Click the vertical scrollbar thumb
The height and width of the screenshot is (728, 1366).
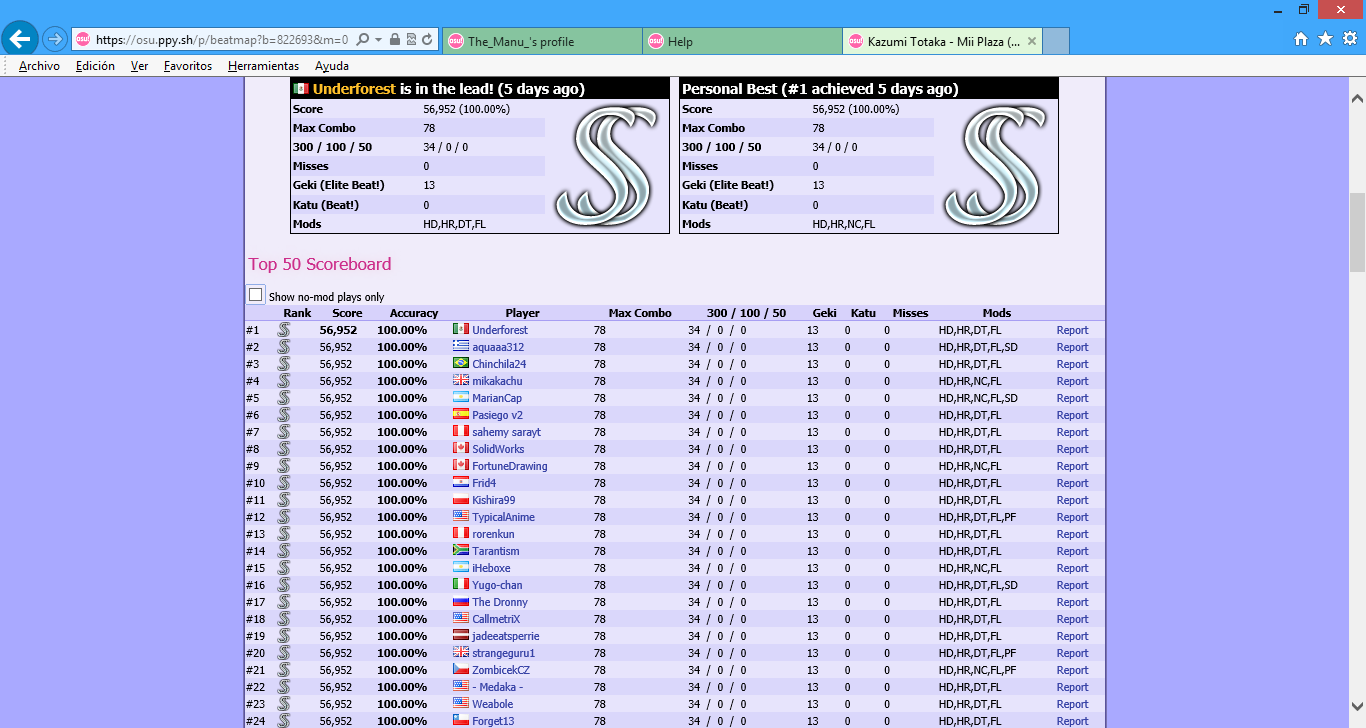pyautogui.click(x=1357, y=232)
